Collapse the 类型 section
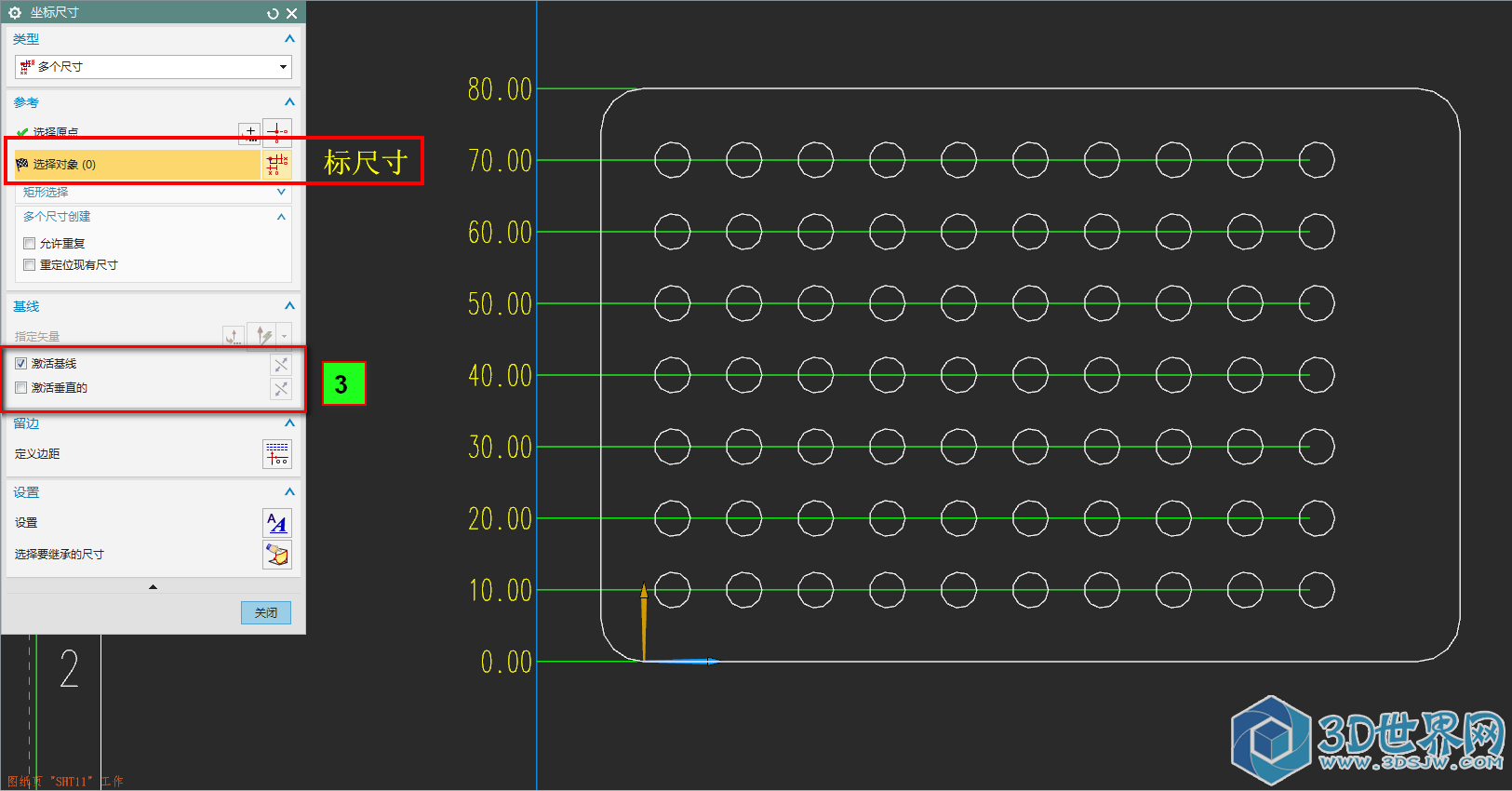Image resolution: width=1512 pixels, height=791 pixels. [289, 39]
